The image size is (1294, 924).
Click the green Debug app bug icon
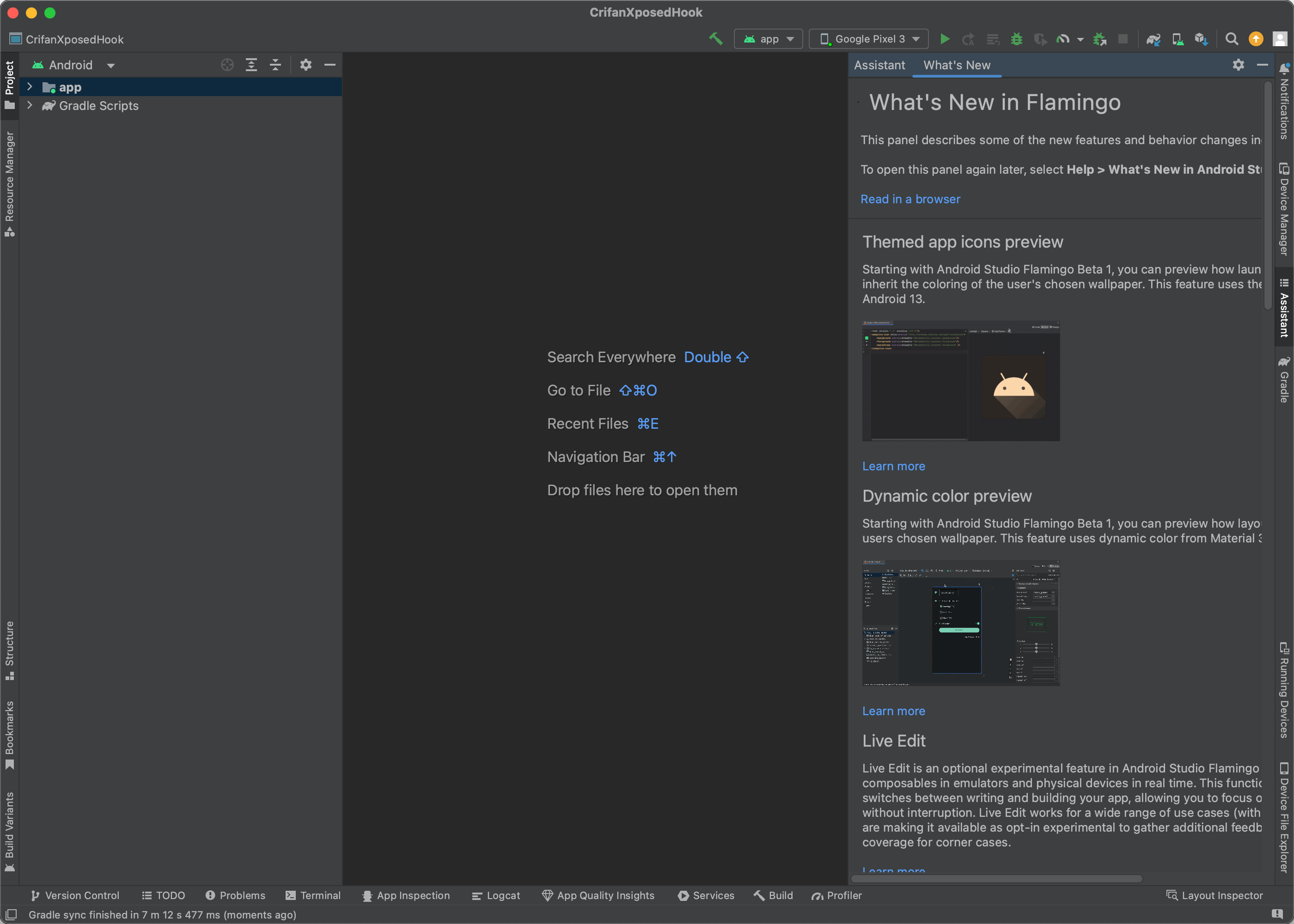(1016, 39)
